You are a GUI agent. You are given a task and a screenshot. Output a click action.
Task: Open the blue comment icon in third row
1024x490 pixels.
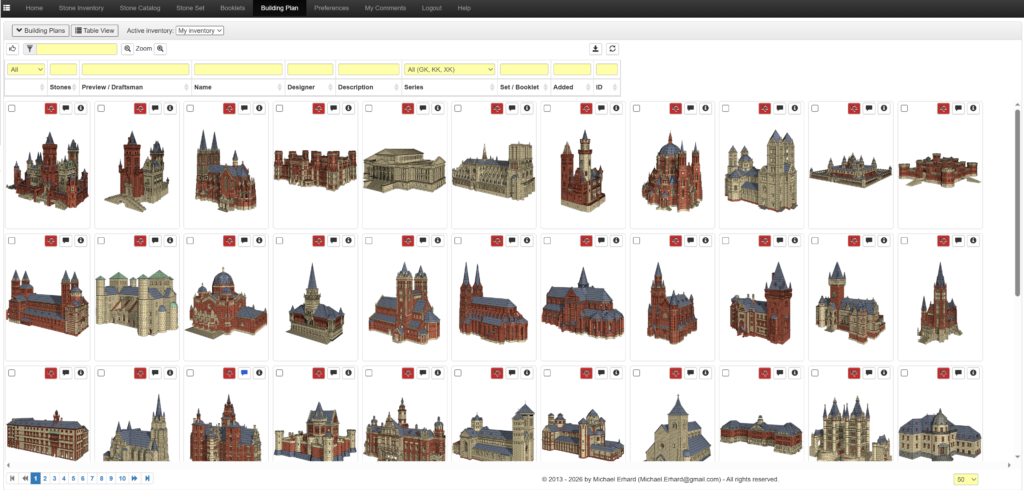[244, 373]
